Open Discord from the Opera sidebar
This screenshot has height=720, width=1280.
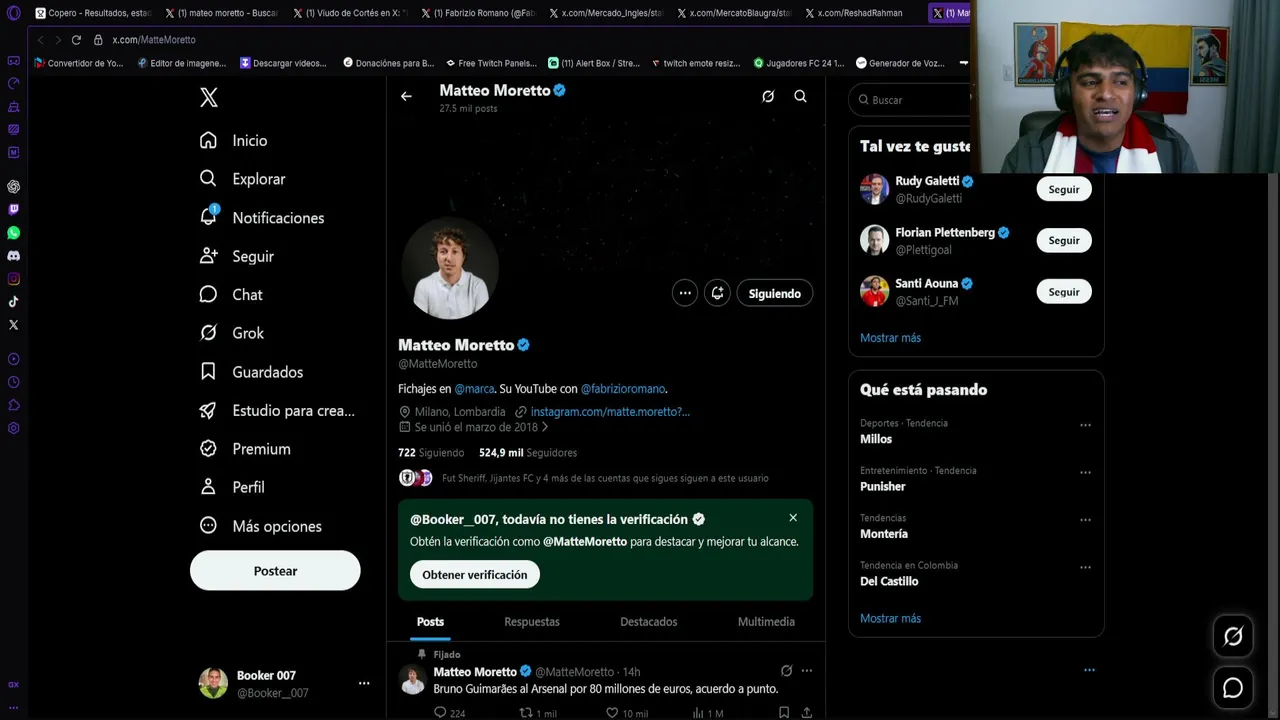pos(13,256)
